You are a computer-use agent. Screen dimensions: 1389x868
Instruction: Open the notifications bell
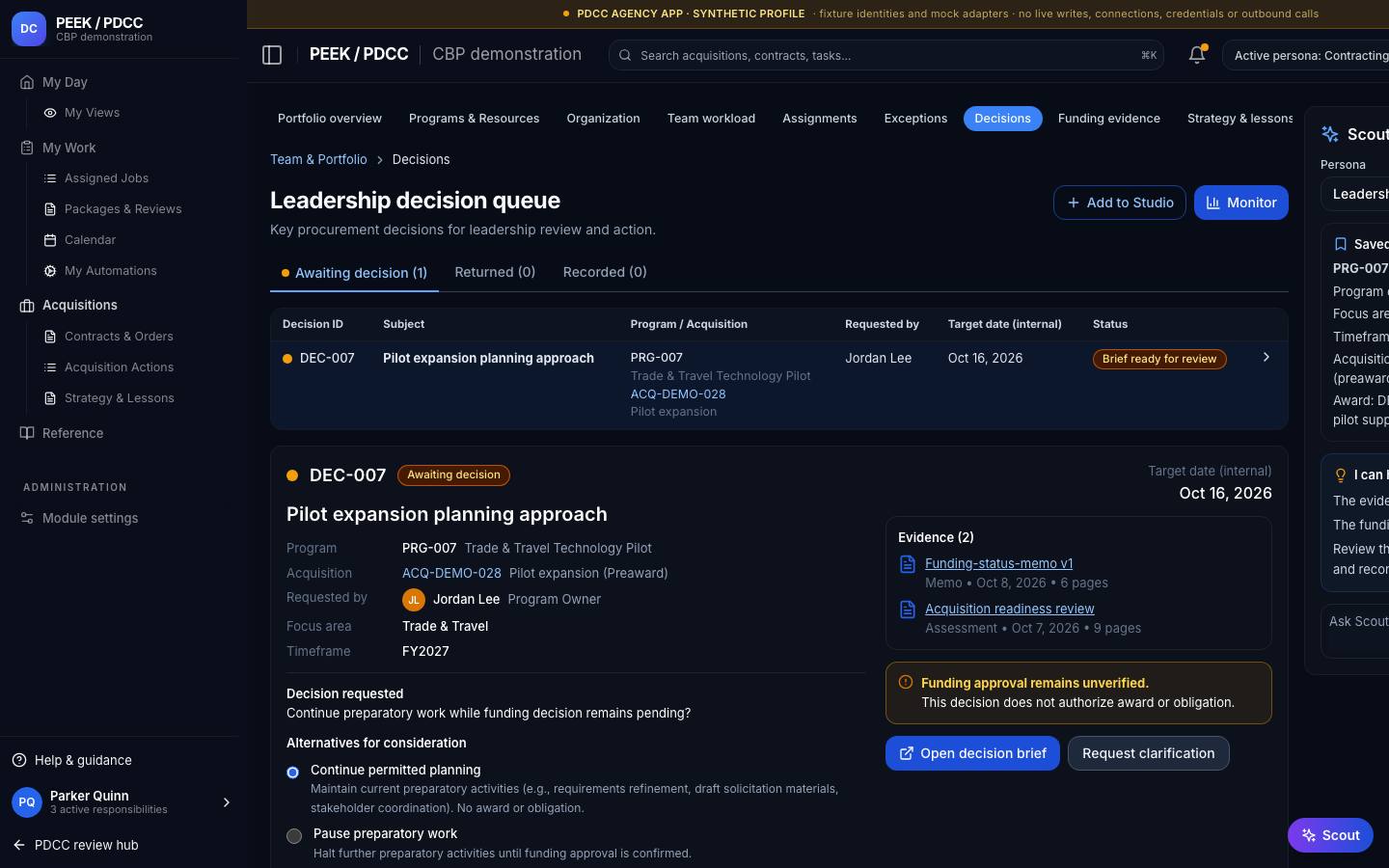pyautogui.click(x=1197, y=55)
